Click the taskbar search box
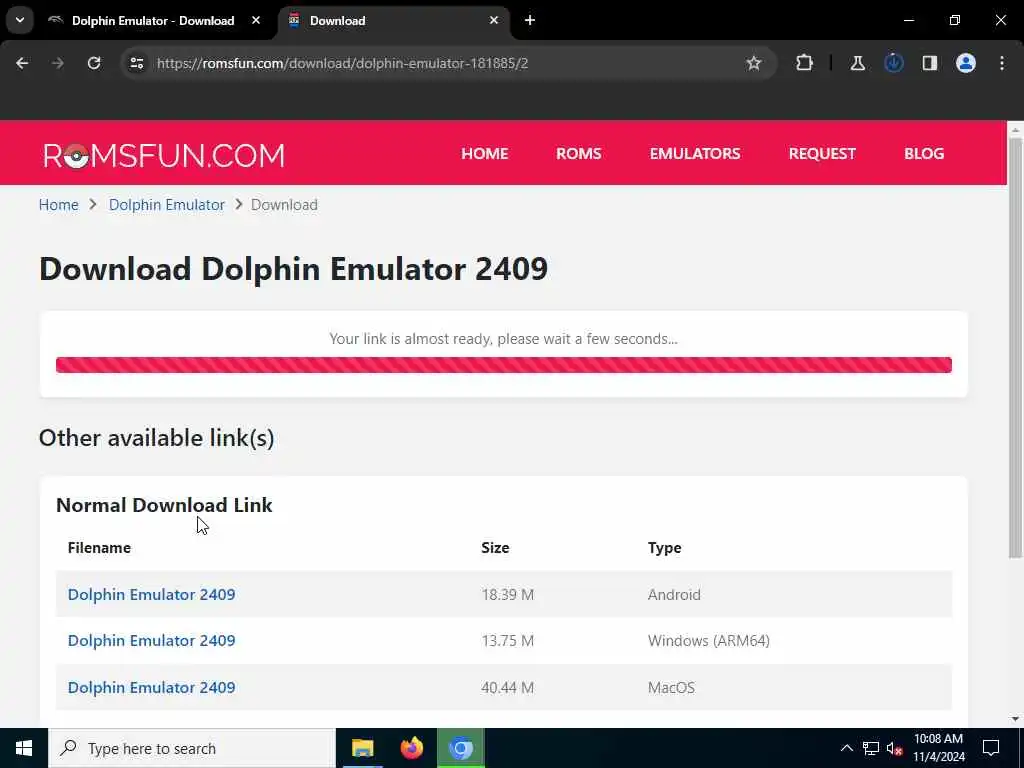The height and width of the screenshot is (768, 1024). coord(191,748)
